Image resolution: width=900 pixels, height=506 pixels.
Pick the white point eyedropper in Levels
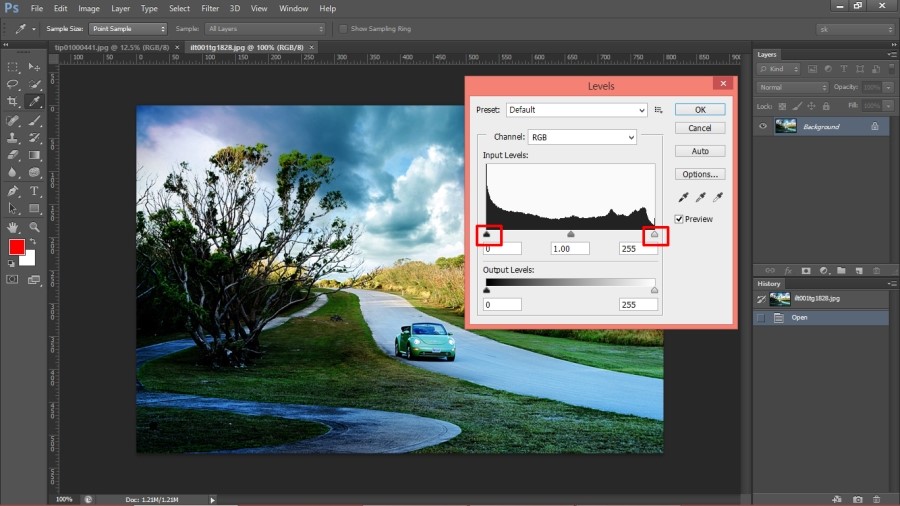pos(717,197)
